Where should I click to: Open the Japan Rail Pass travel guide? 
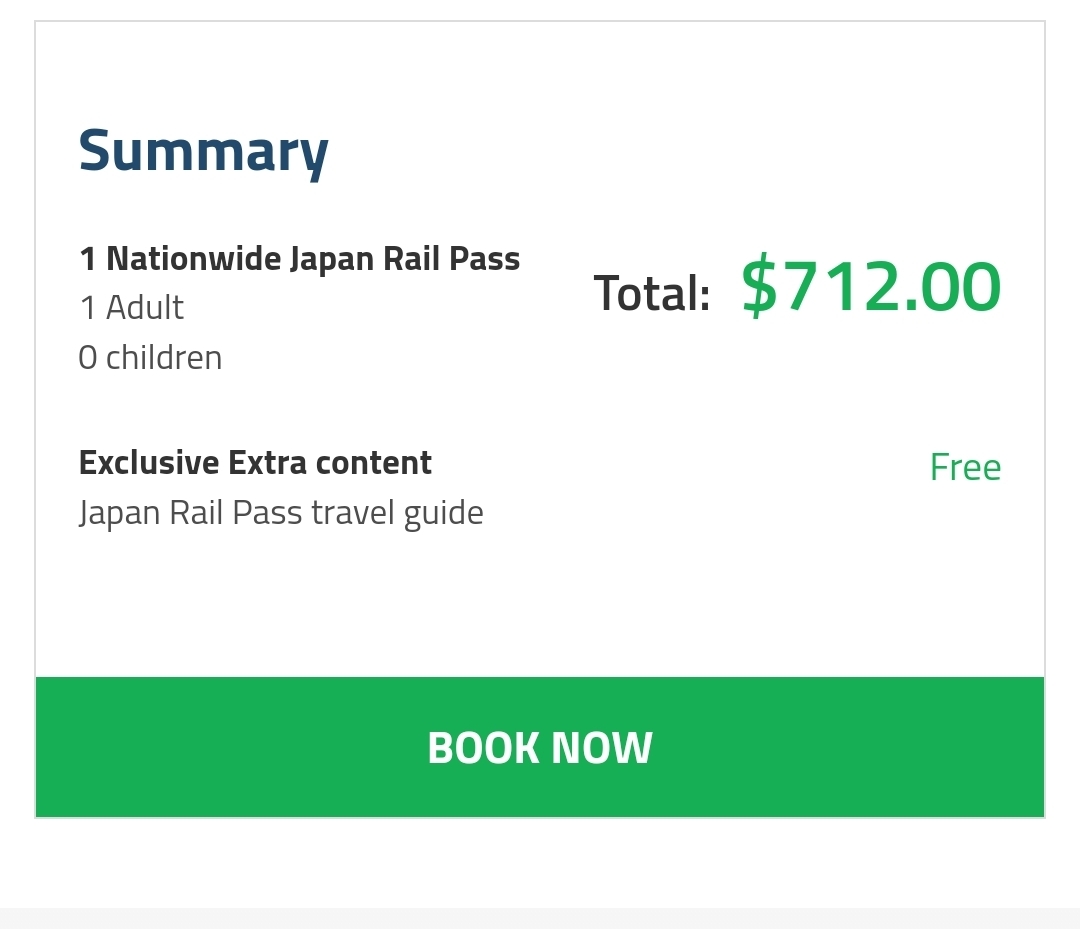coord(281,513)
